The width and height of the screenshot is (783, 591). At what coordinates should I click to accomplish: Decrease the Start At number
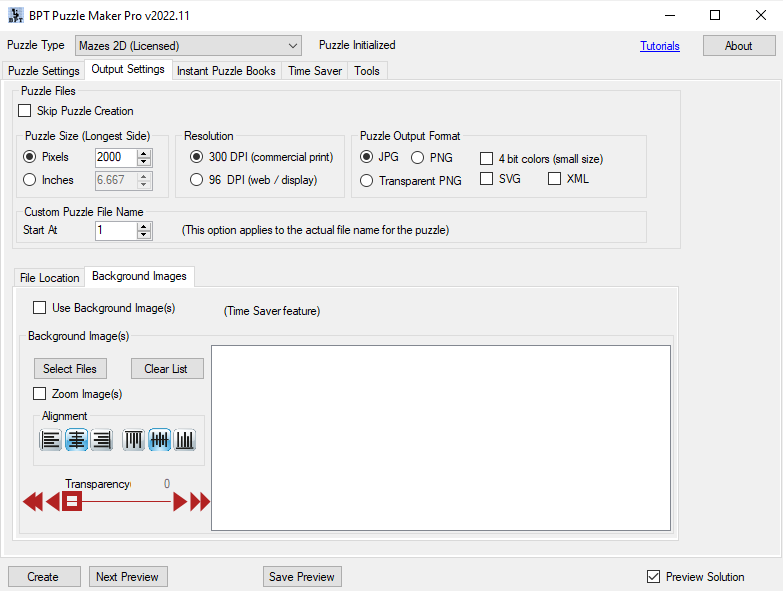pyautogui.click(x=144, y=235)
